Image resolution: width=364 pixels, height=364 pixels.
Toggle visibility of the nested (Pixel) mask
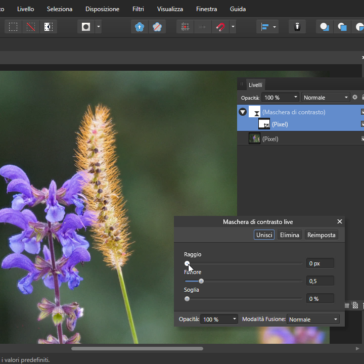362,124
